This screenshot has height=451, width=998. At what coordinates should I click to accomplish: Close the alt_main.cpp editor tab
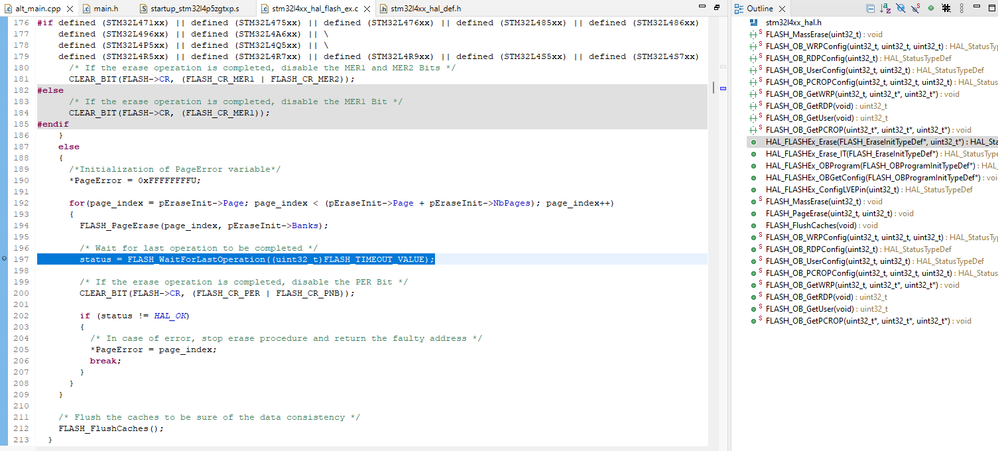pyautogui.click(x=69, y=9)
